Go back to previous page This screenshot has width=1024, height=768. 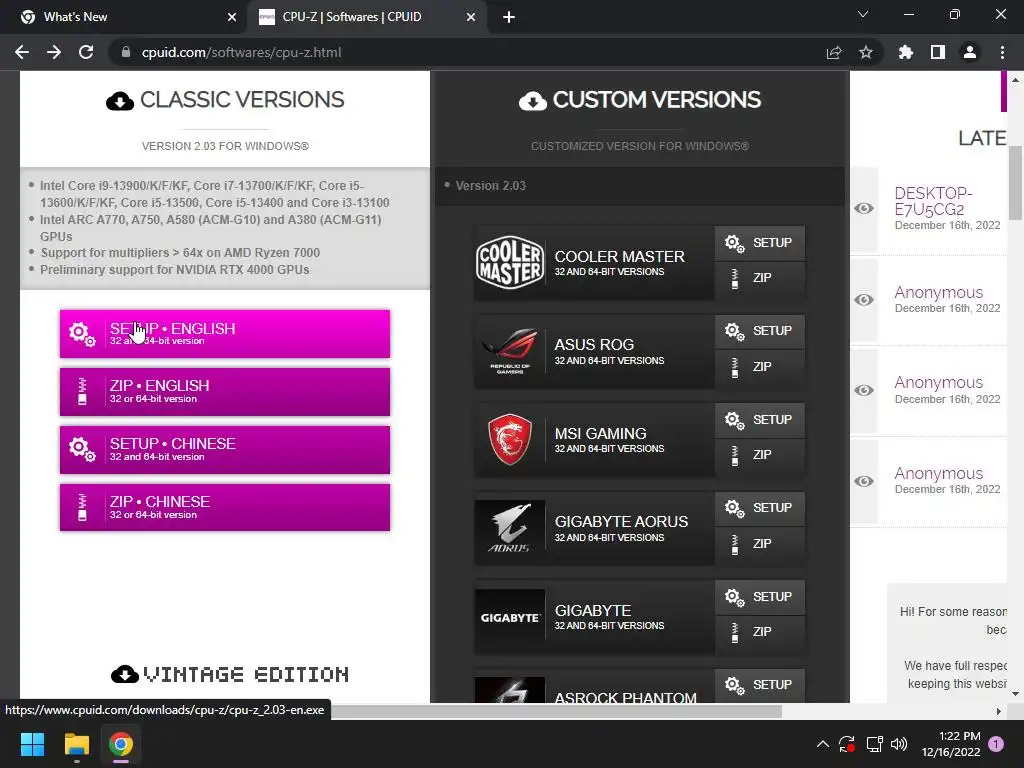[22, 52]
